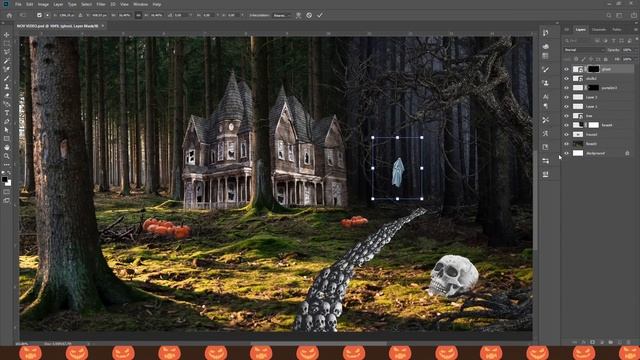This screenshot has width=640, height=360.
Task: Click the Home icon in options bar
Action: pyautogui.click(x=9, y=15)
